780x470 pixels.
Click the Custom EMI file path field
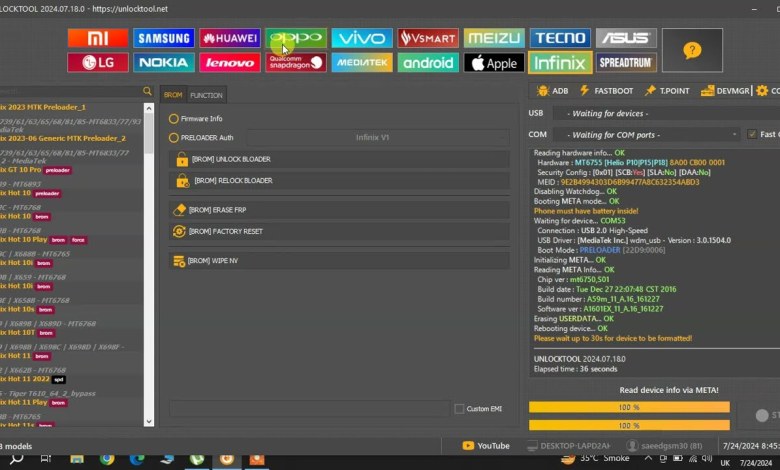[309, 409]
